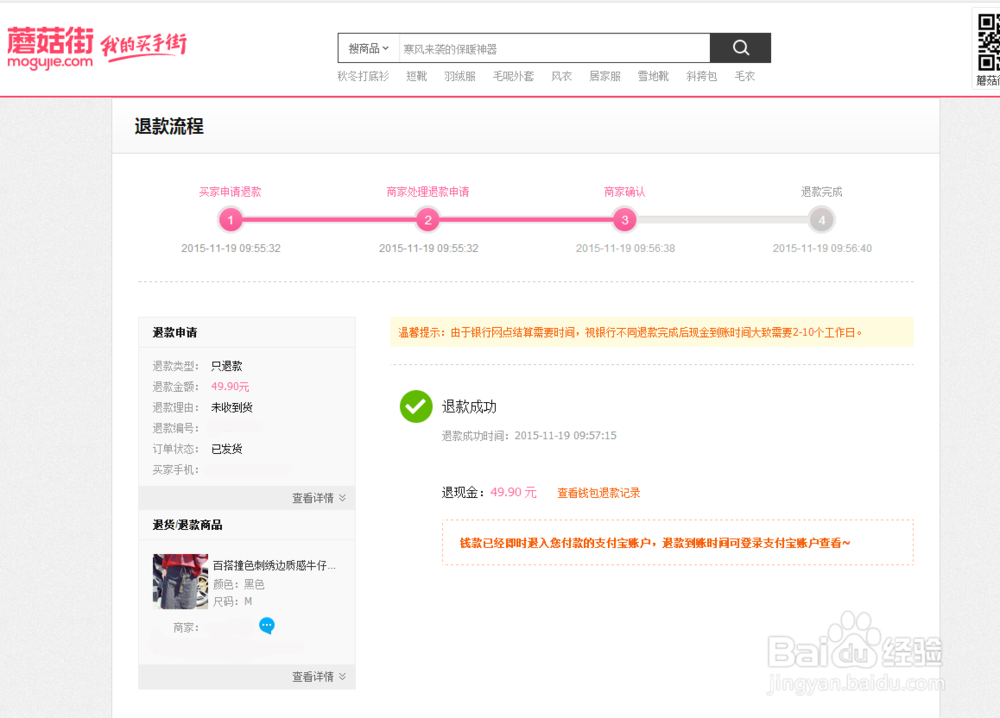The height and width of the screenshot is (718, 1000).
Task: Click the 查看钱包退款记录 link
Action: click(x=598, y=492)
